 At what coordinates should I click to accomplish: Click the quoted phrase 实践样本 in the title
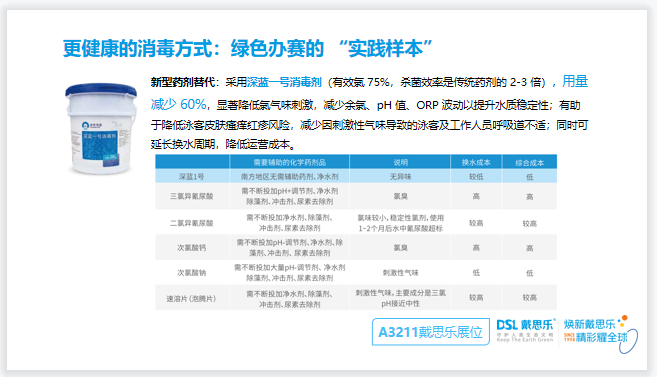click(385, 49)
